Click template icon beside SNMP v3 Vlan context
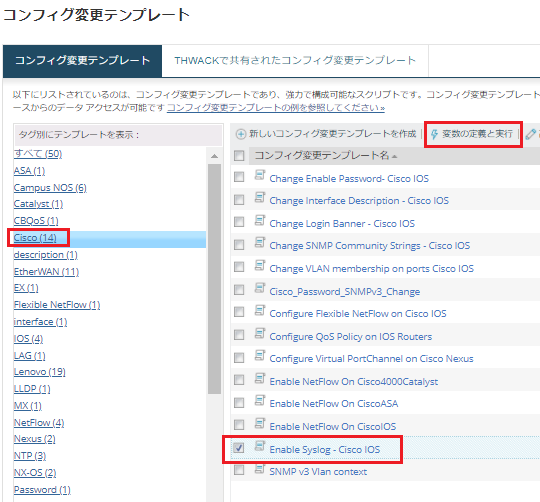 click(260, 469)
